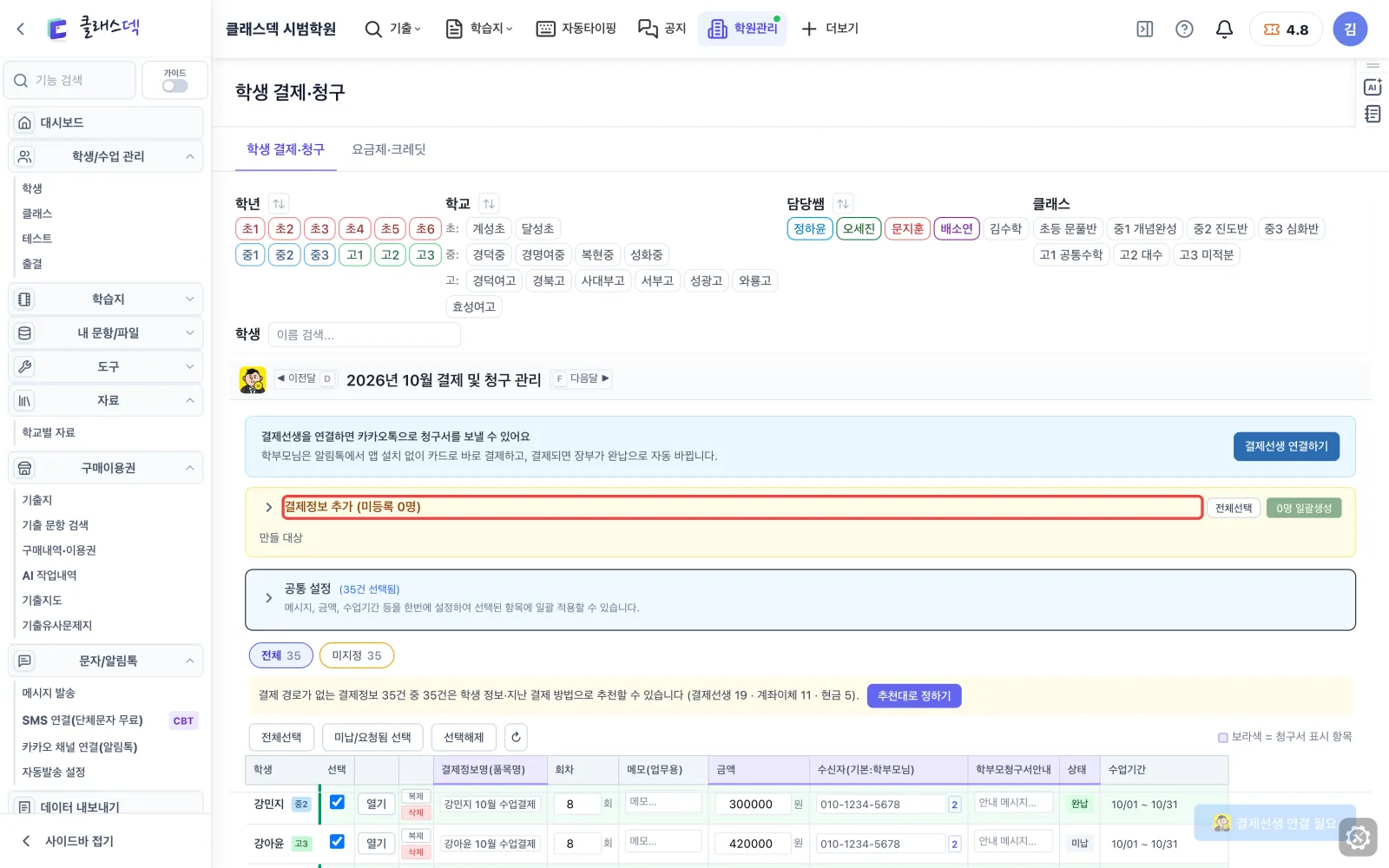Image resolution: width=1389 pixels, height=868 pixels.
Task: Click 삭제 in the 강아윤 row
Action: coord(416,852)
